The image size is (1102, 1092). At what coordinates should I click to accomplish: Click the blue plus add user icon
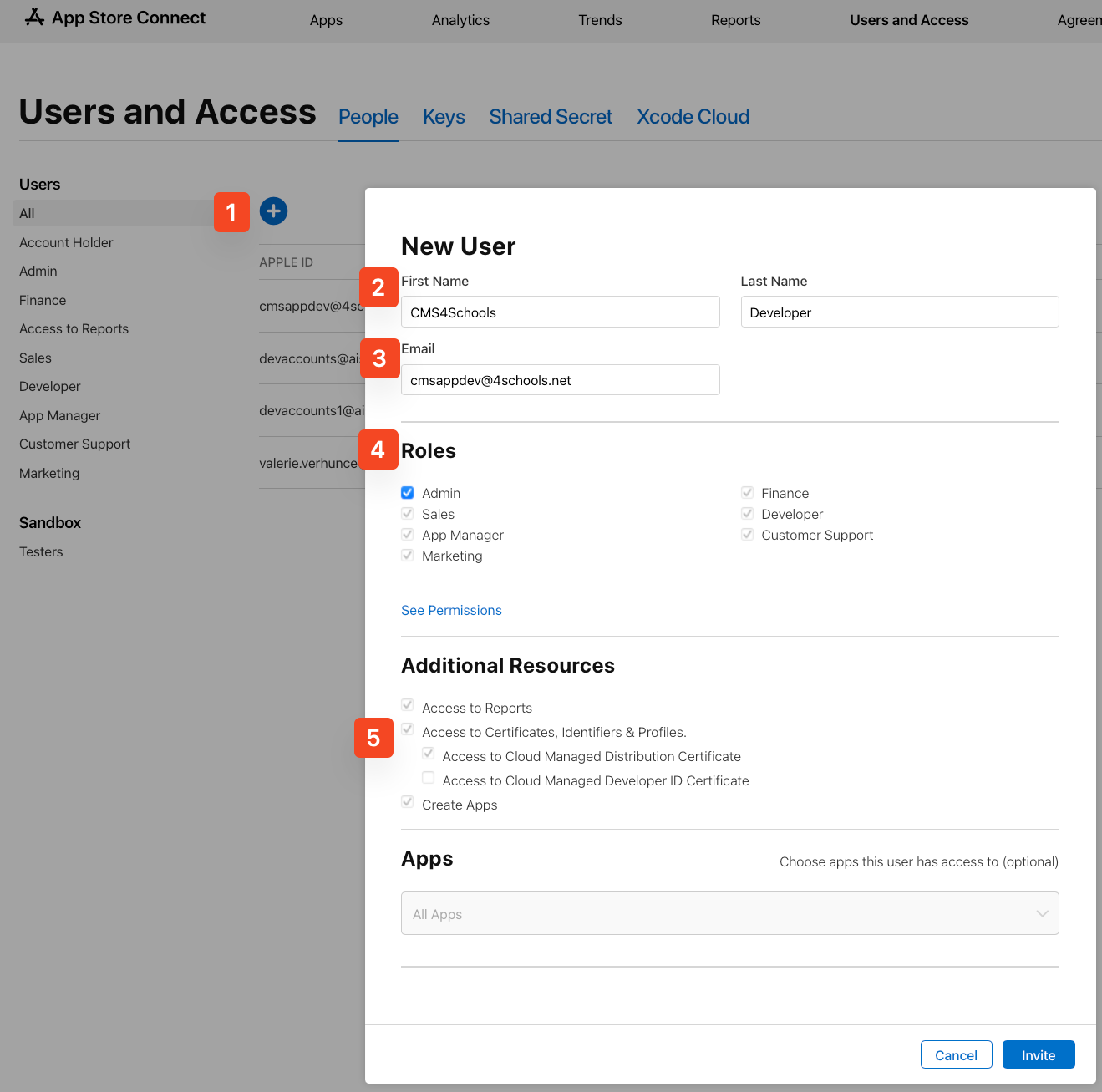pos(273,211)
